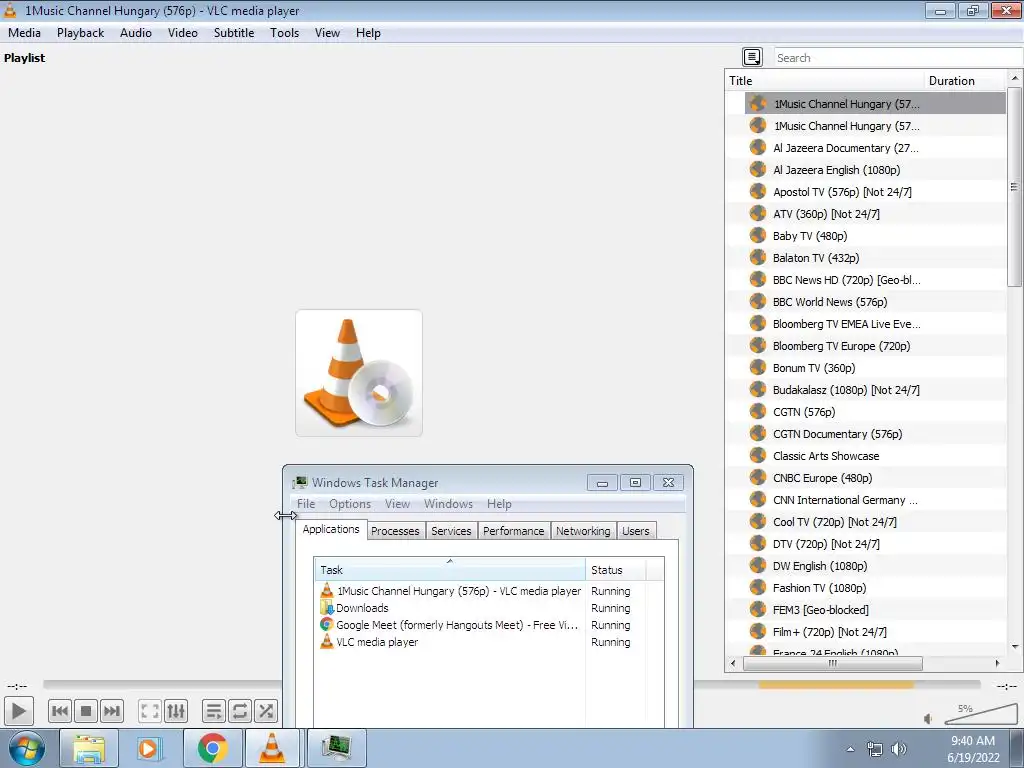Open the Playback menu
The image size is (1024, 768).
coord(80,33)
